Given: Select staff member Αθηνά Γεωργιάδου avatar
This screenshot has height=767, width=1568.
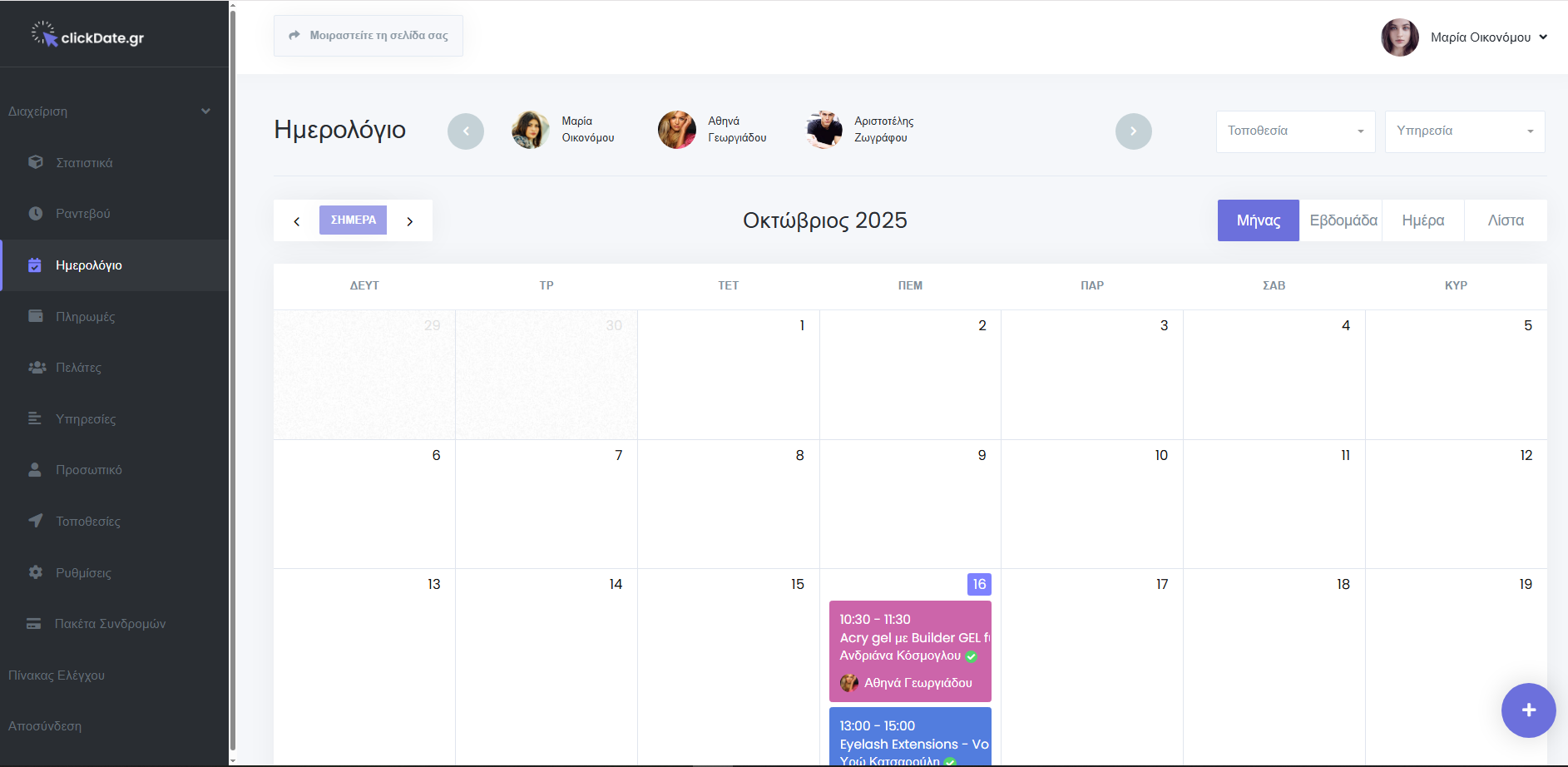Looking at the screenshot, I should click(677, 131).
